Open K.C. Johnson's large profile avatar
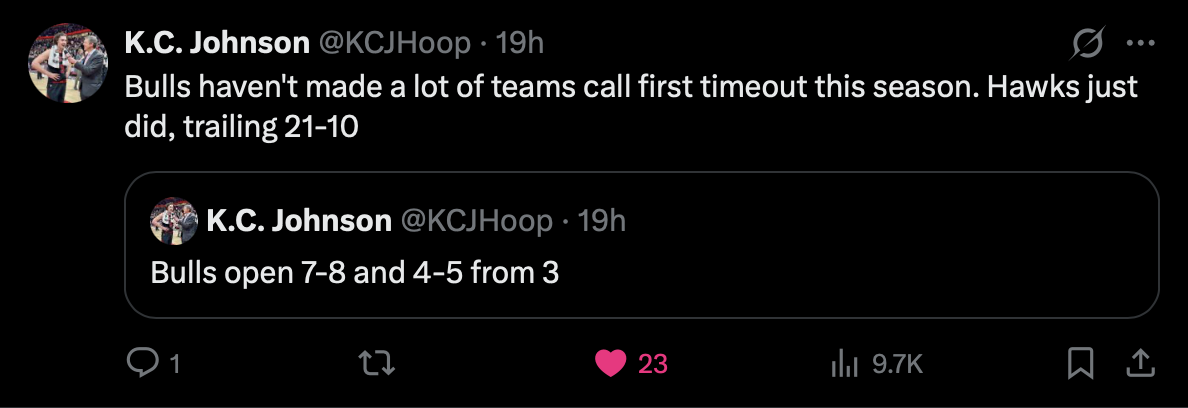This screenshot has width=1188, height=408. tap(68, 62)
